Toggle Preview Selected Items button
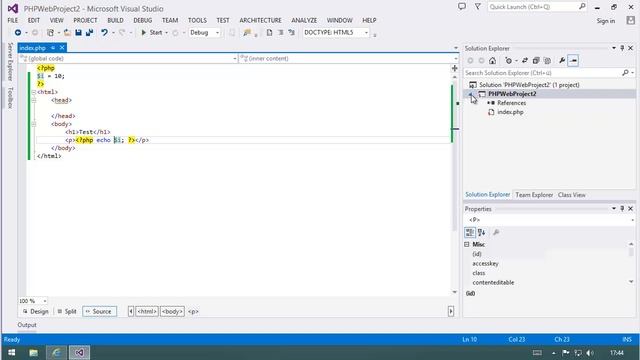The width and height of the screenshot is (640, 360). 573,61
